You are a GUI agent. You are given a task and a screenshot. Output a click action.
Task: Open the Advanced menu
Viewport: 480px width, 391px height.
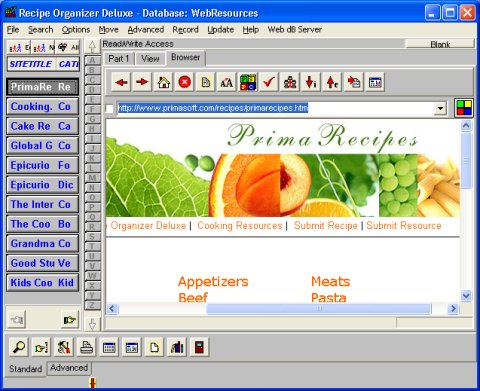[146, 30]
